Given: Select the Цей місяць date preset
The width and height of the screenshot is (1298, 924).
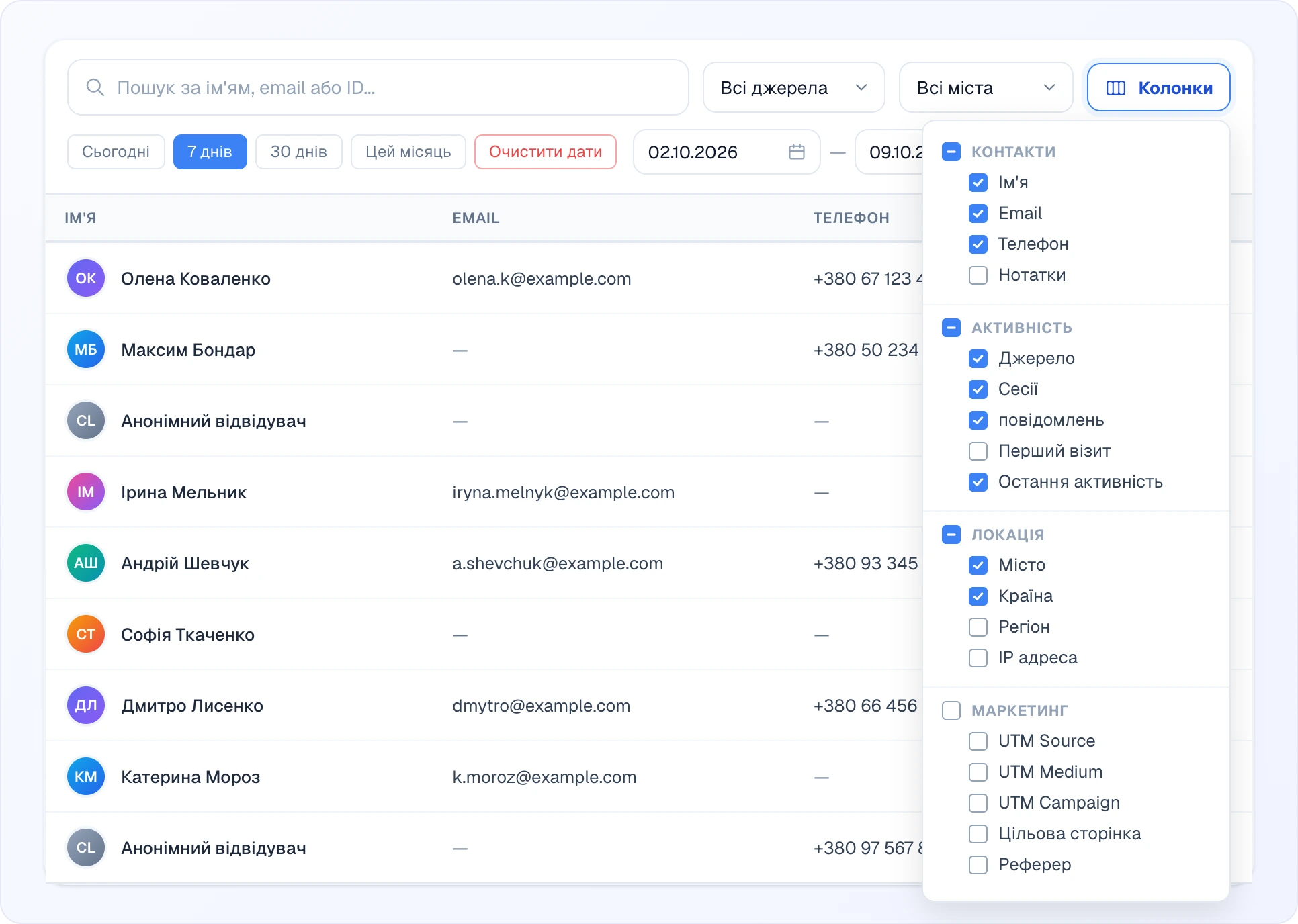Looking at the screenshot, I should click(x=408, y=152).
